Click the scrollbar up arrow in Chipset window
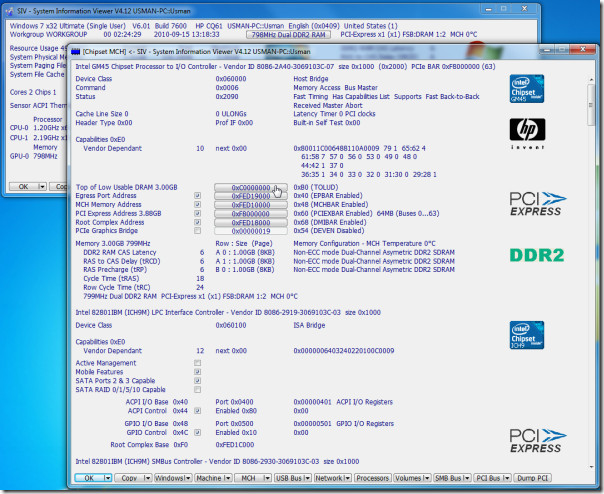This screenshot has width=604, height=494. 591,79
